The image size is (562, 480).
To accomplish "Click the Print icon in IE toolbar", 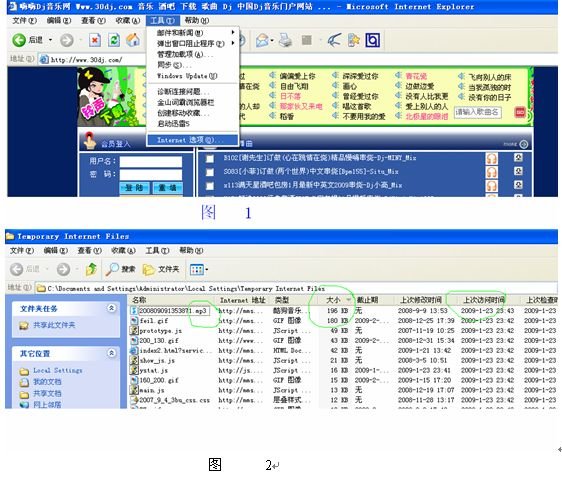I will click(286, 40).
